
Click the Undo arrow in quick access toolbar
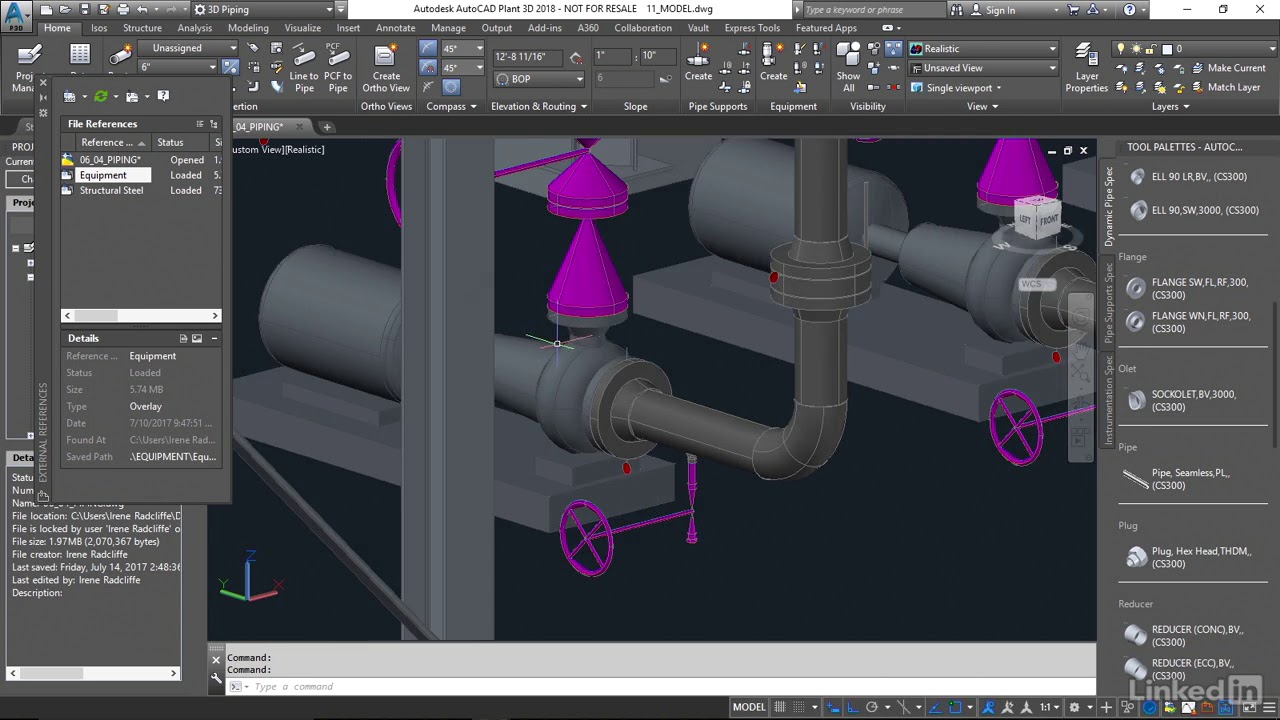coord(142,10)
